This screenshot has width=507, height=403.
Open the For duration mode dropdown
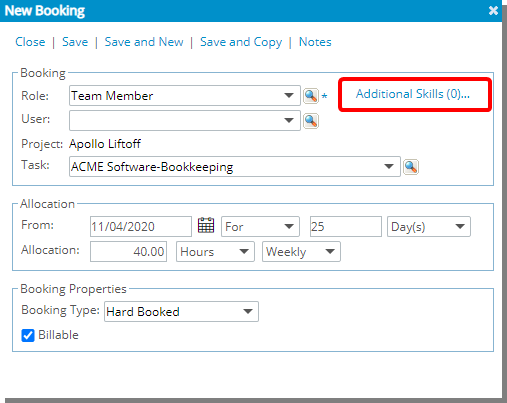[x=260, y=227]
